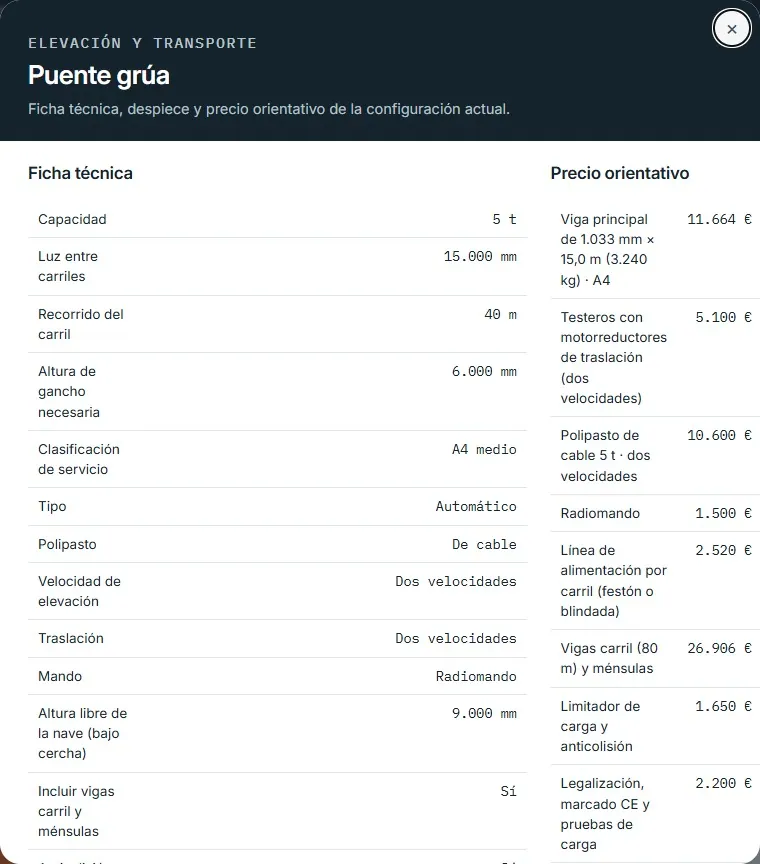Click the 'Precio orientativo' heading
Viewport: 760px width, 864px height.
point(619,173)
